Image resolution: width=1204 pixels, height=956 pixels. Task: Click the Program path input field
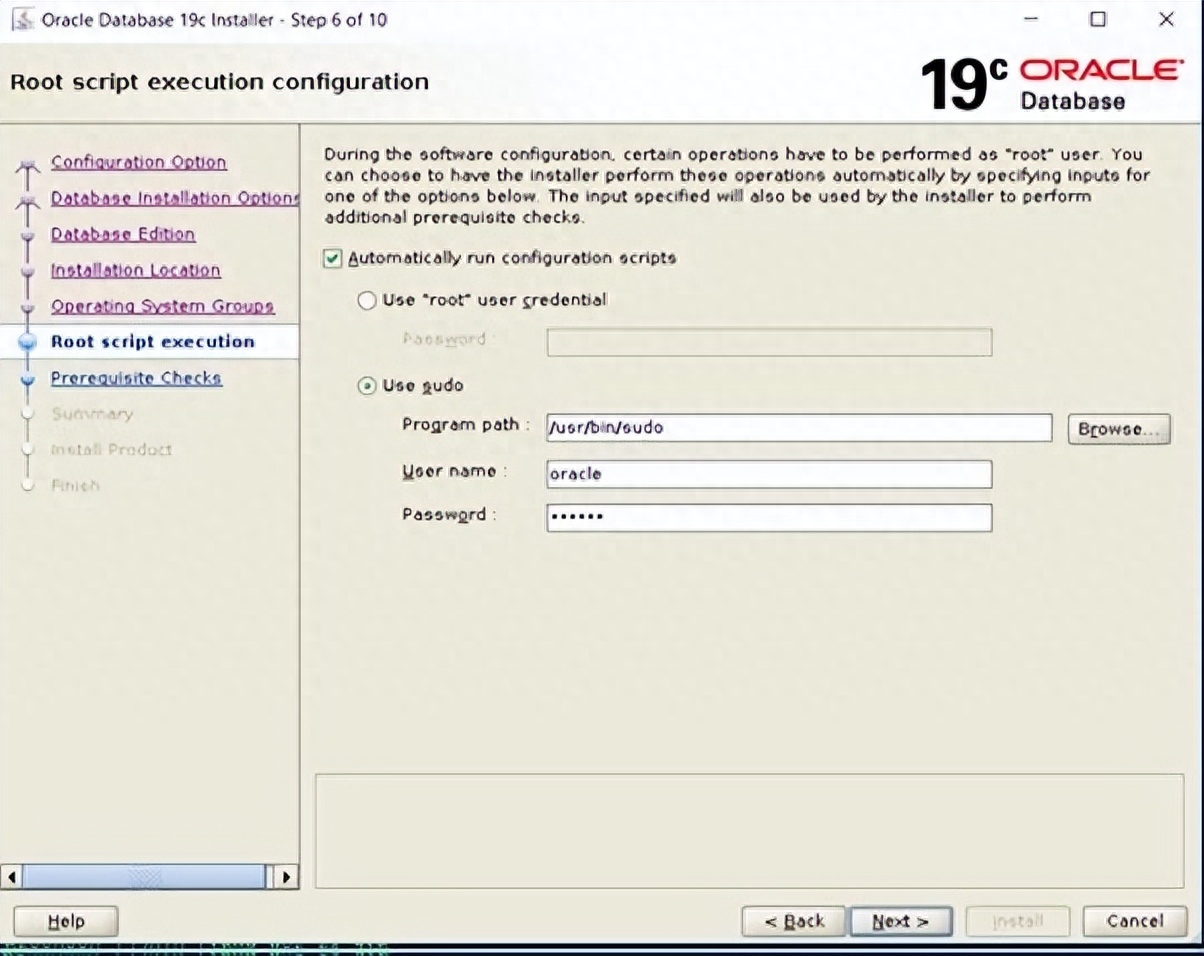[x=799, y=427]
